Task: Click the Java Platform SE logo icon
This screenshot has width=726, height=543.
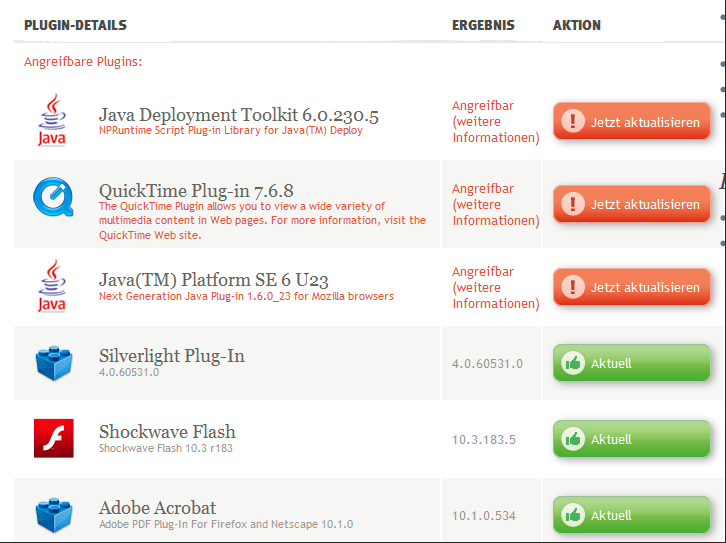Action: [52, 286]
